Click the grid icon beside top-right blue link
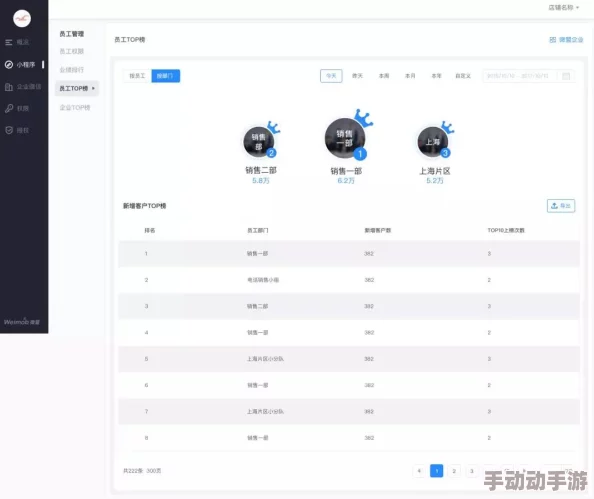 point(553,40)
